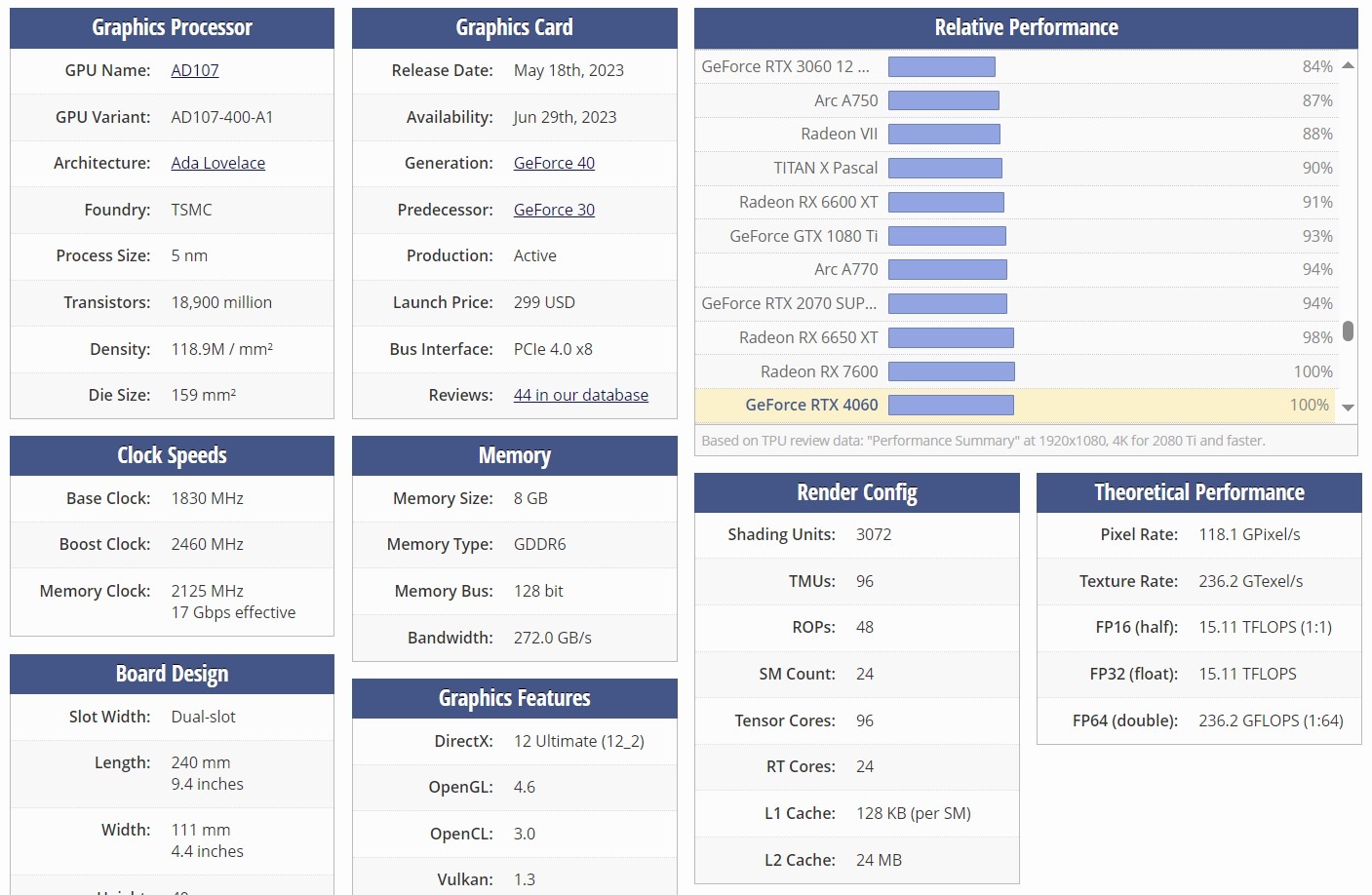Click the 299 USD launch price
Image resolution: width=1372 pixels, height=895 pixels.
coord(544,302)
